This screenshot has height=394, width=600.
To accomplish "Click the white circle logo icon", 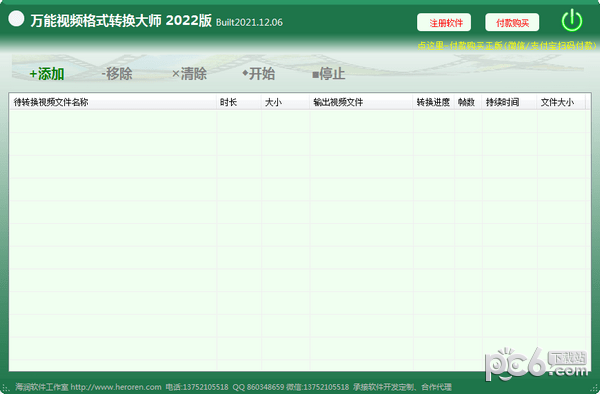I will [16, 18].
